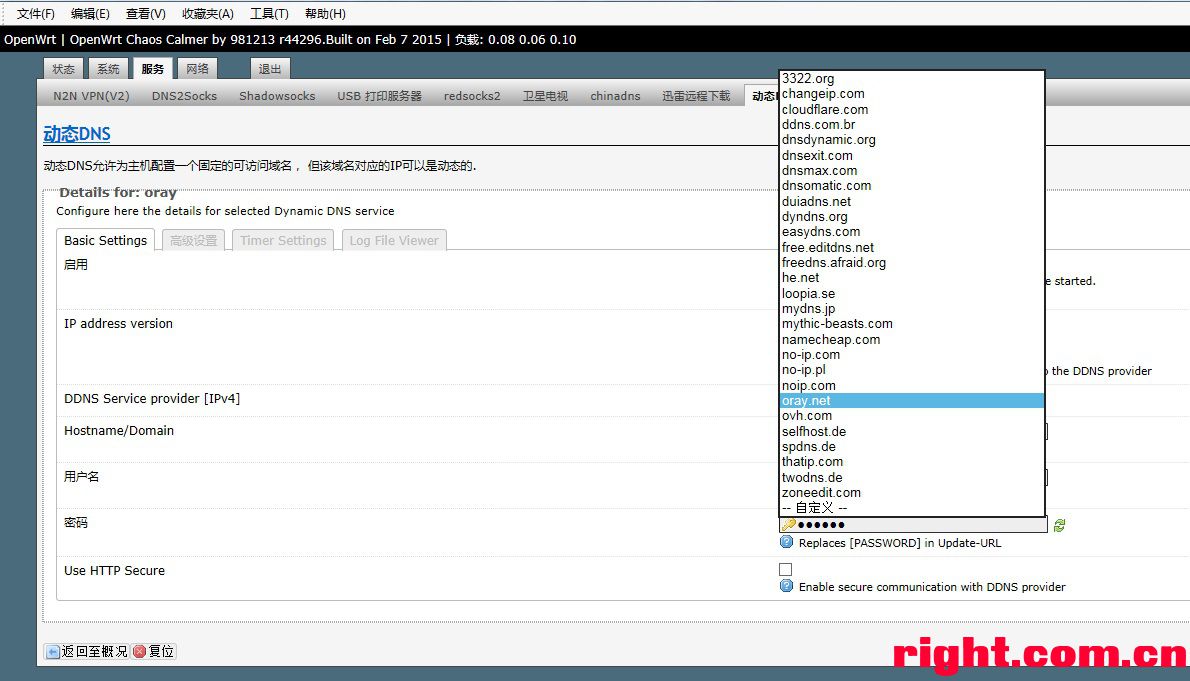Switch to Timer Settings tab
Screen dimensions: 1190x681
pos(283,240)
